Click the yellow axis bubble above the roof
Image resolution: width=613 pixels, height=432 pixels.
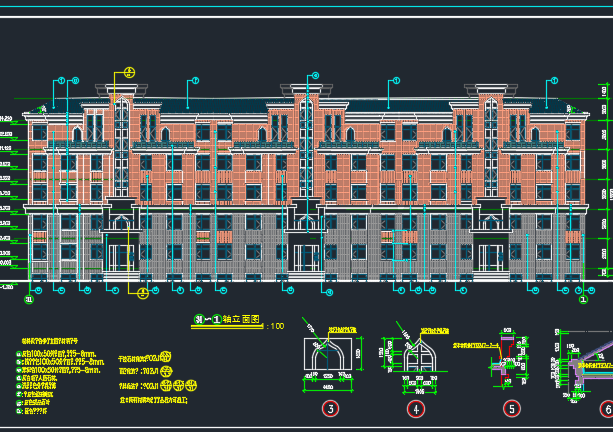tap(129, 73)
